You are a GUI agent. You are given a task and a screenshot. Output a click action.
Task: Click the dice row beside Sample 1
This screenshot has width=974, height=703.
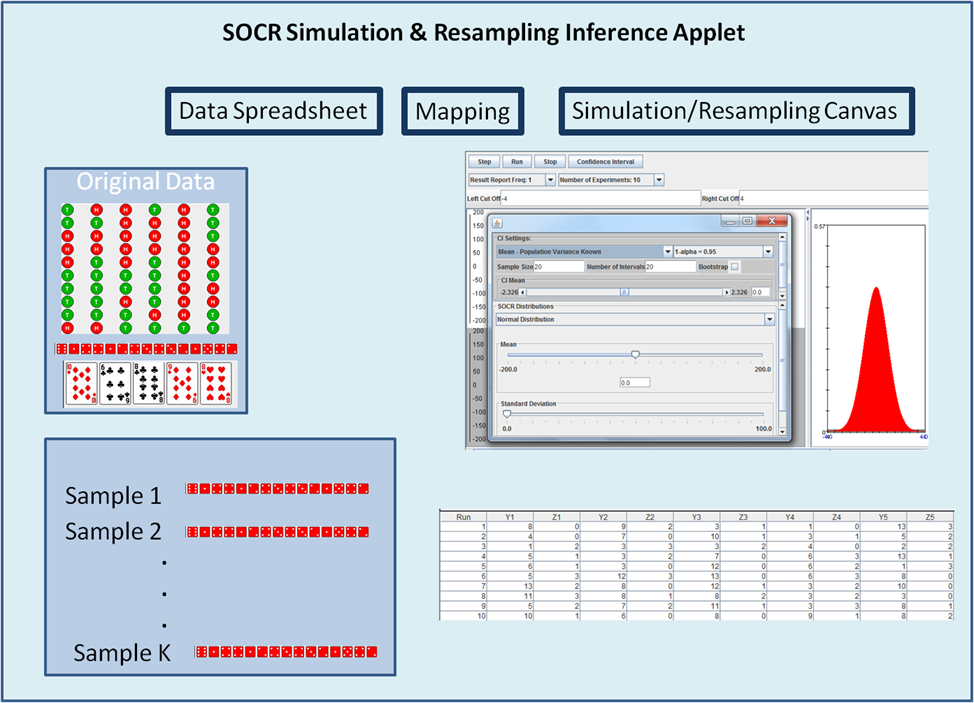pos(277,489)
